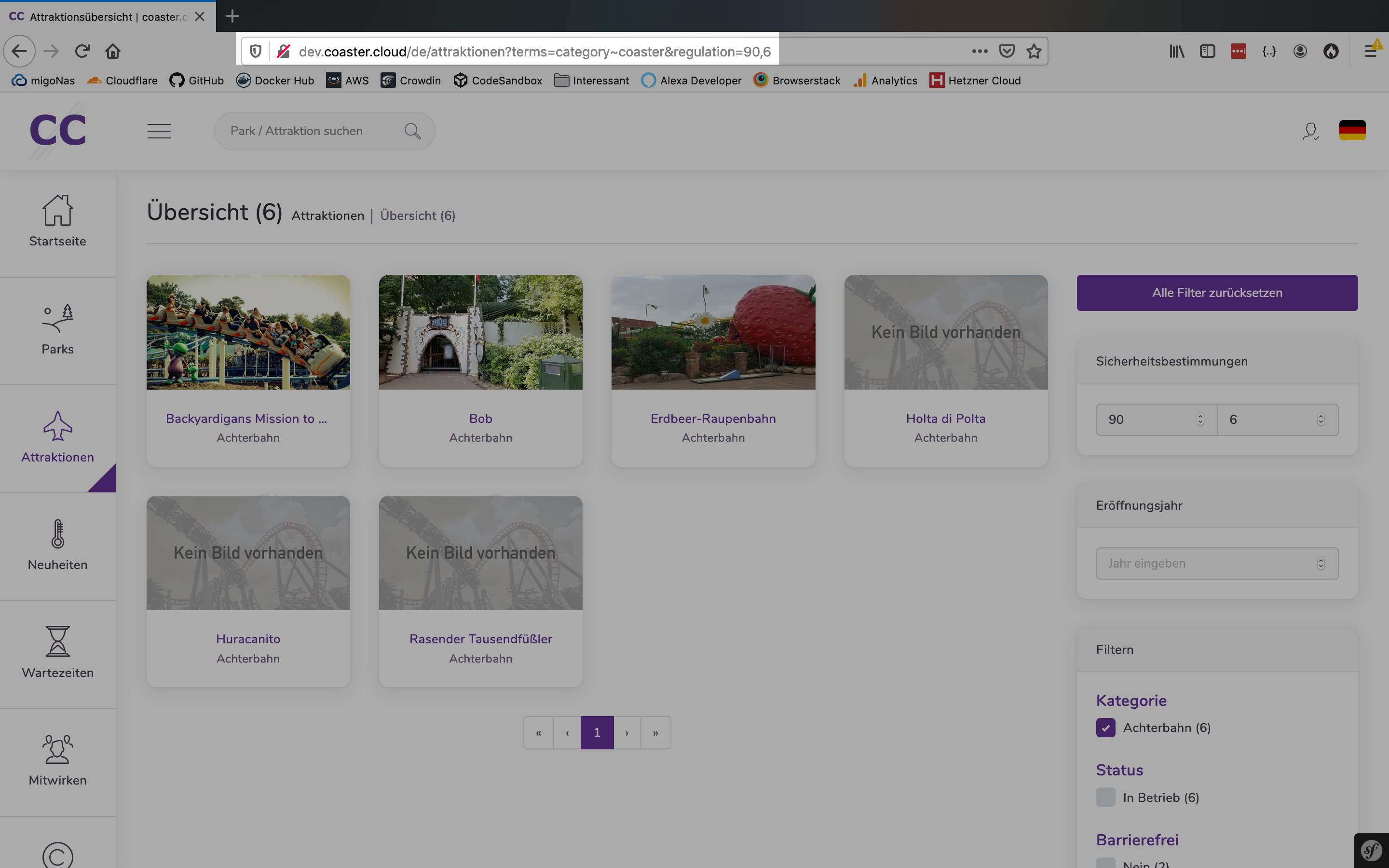The width and height of the screenshot is (1389, 868).
Task: Click the Backyardigans coaster thumbnail image
Action: coord(248,332)
